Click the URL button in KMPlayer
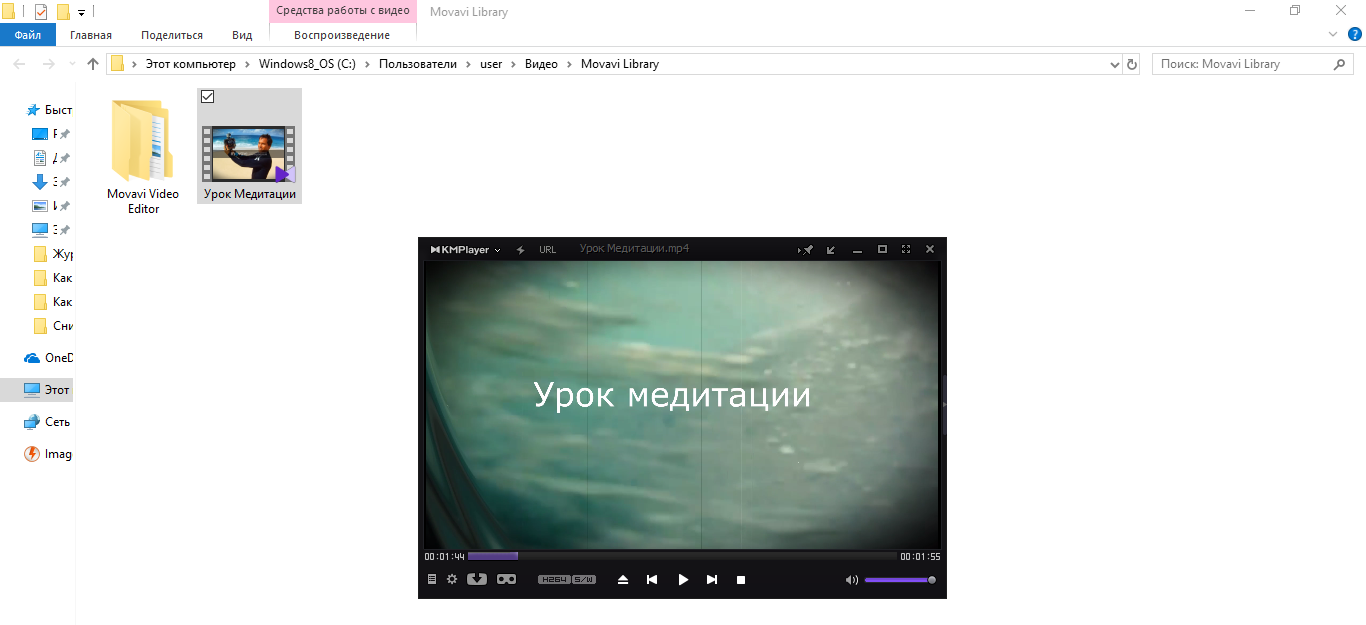The image size is (1366, 625). pyautogui.click(x=548, y=249)
